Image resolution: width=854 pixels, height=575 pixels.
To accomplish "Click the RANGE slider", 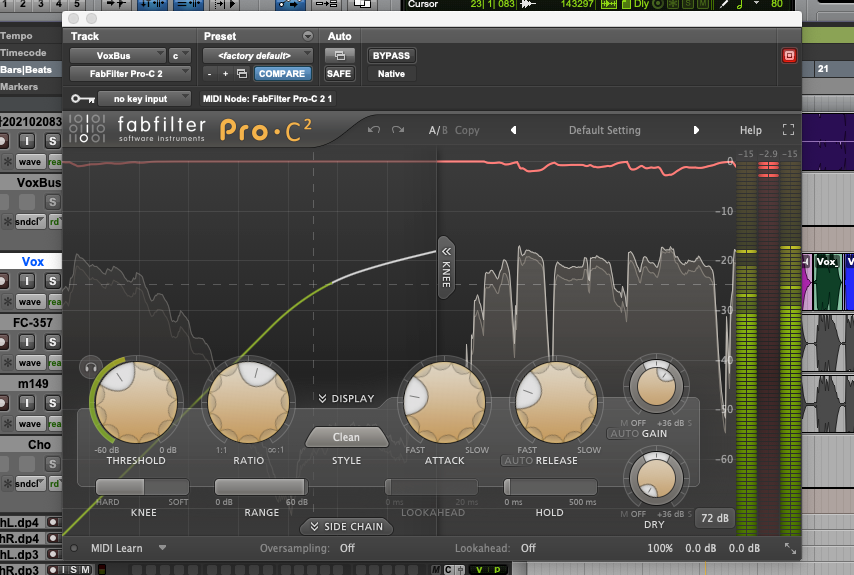I will (261, 486).
